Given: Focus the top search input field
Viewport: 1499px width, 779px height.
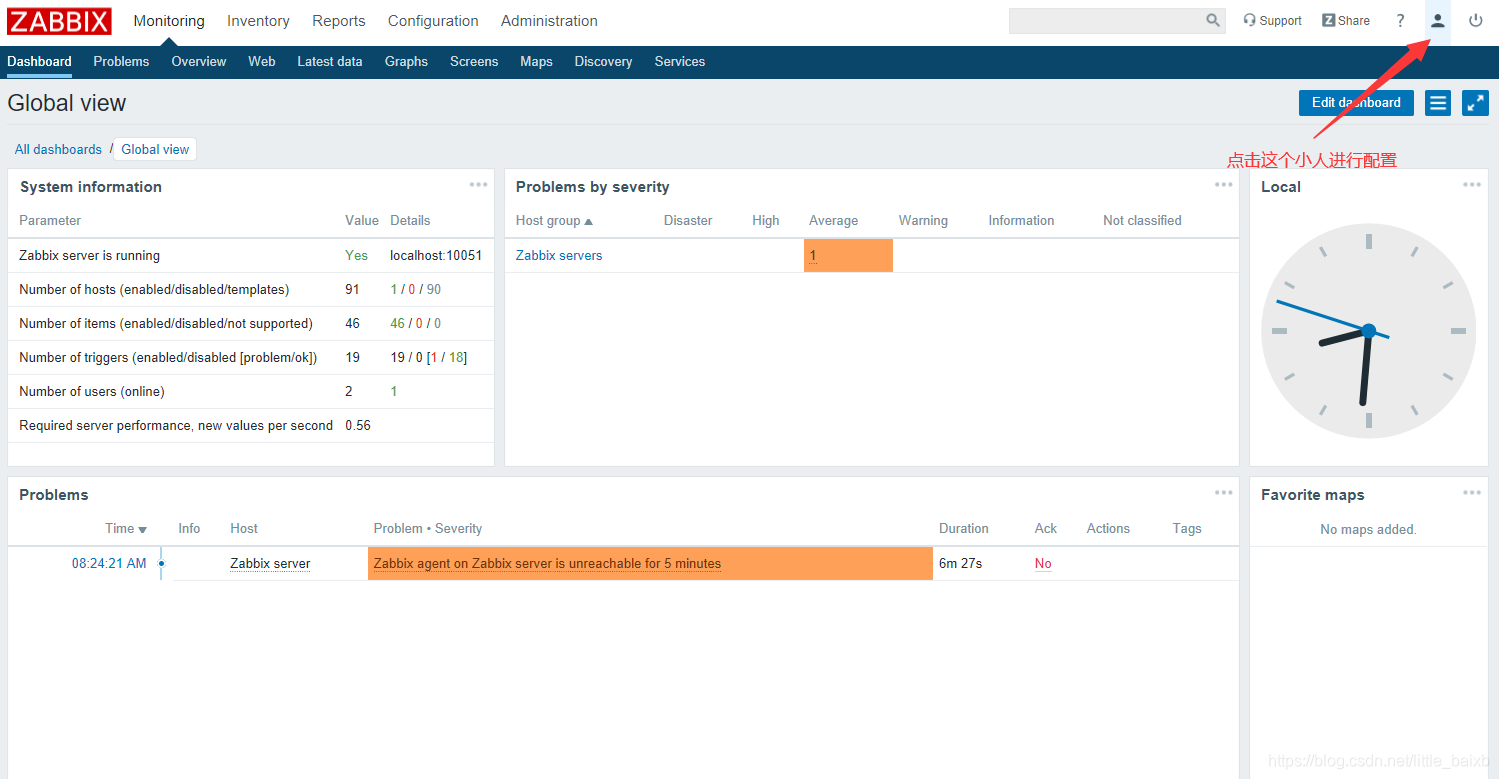Looking at the screenshot, I should 1105,21.
